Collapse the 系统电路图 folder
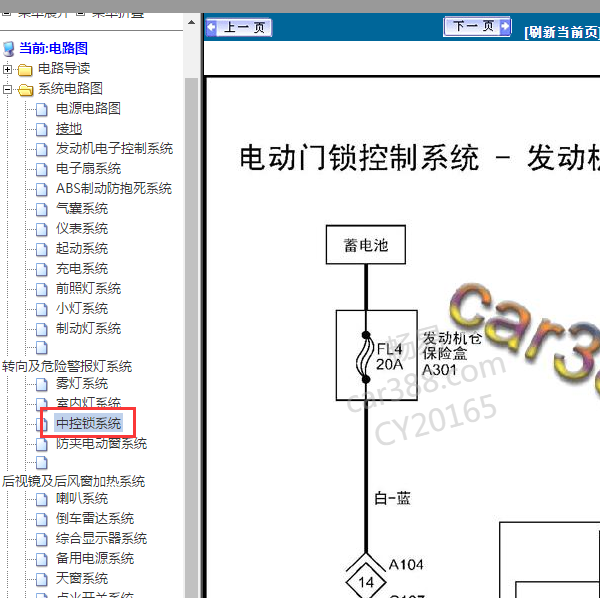 point(7,90)
